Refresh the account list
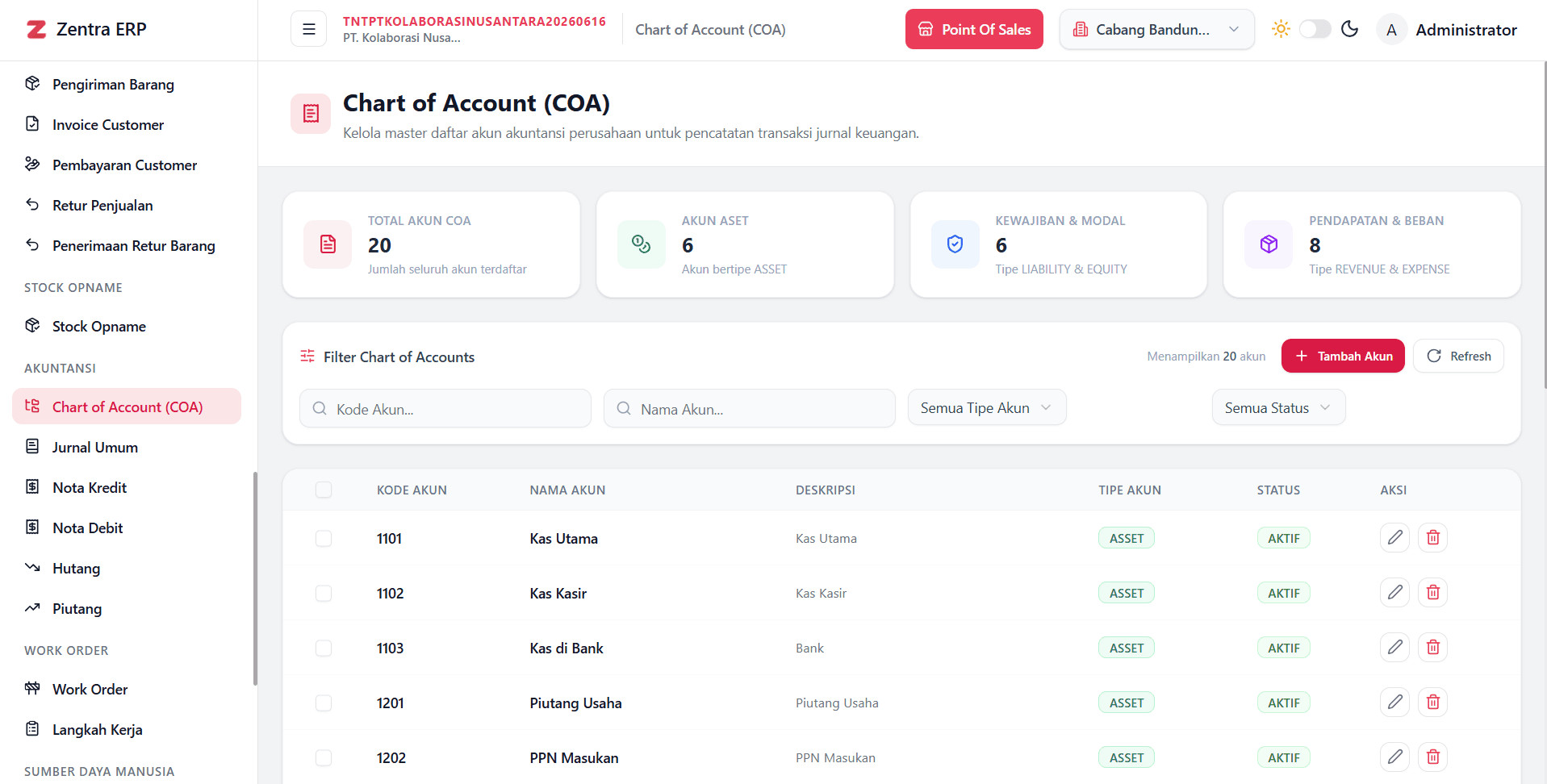Image resolution: width=1547 pixels, height=784 pixels. click(1458, 356)
